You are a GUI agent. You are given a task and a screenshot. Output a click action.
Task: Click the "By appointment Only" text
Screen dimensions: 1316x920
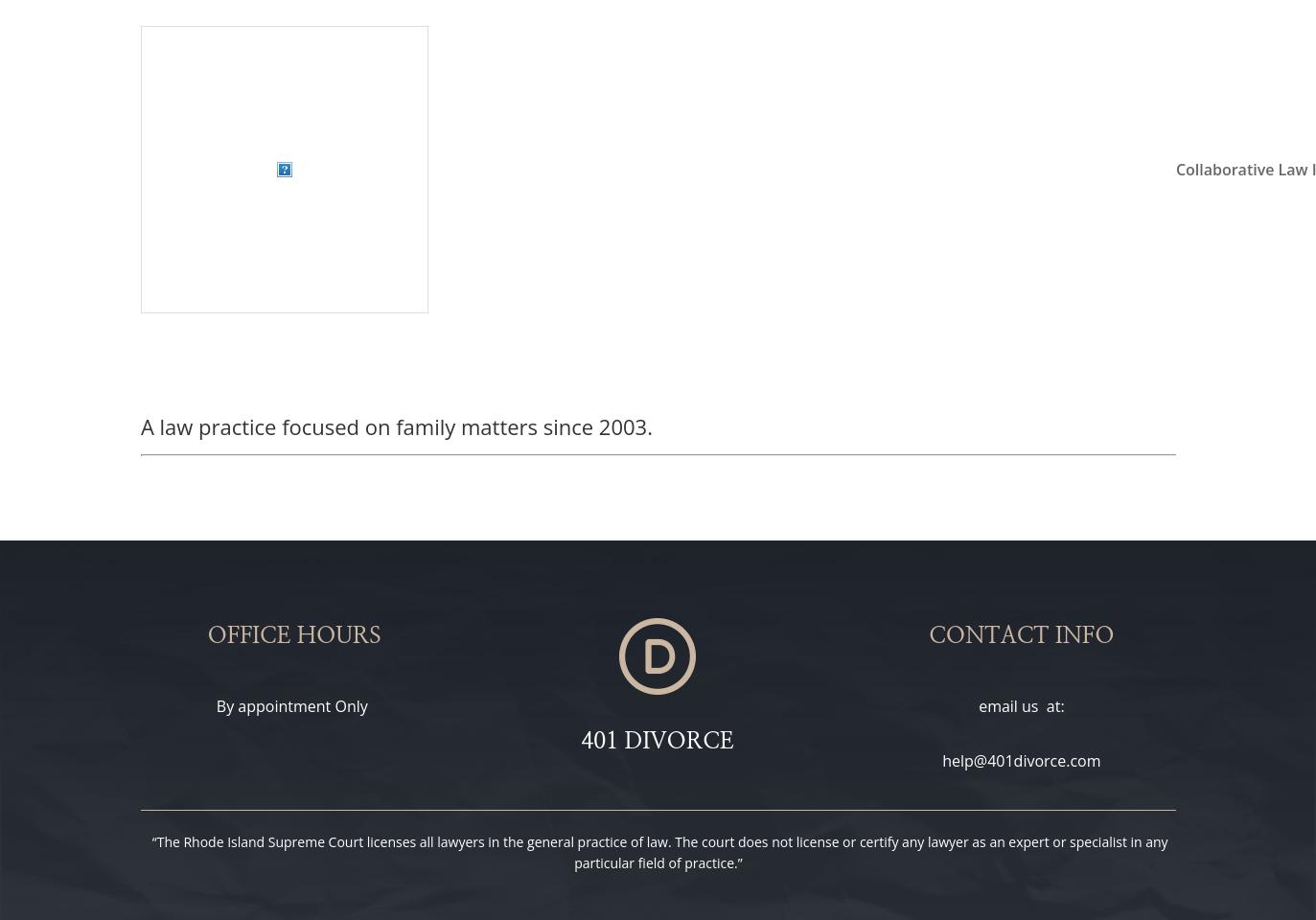tap(291, 706)
